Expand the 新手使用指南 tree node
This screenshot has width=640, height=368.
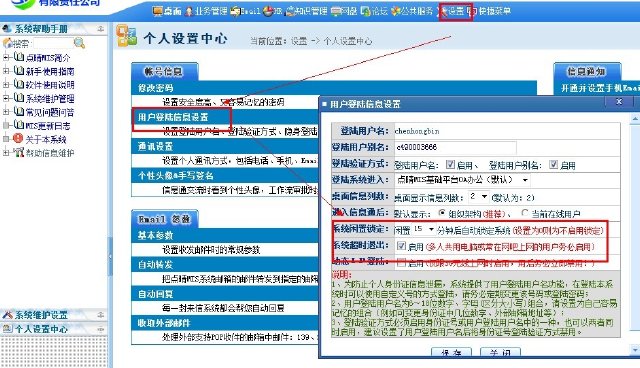tap(6, 71)
